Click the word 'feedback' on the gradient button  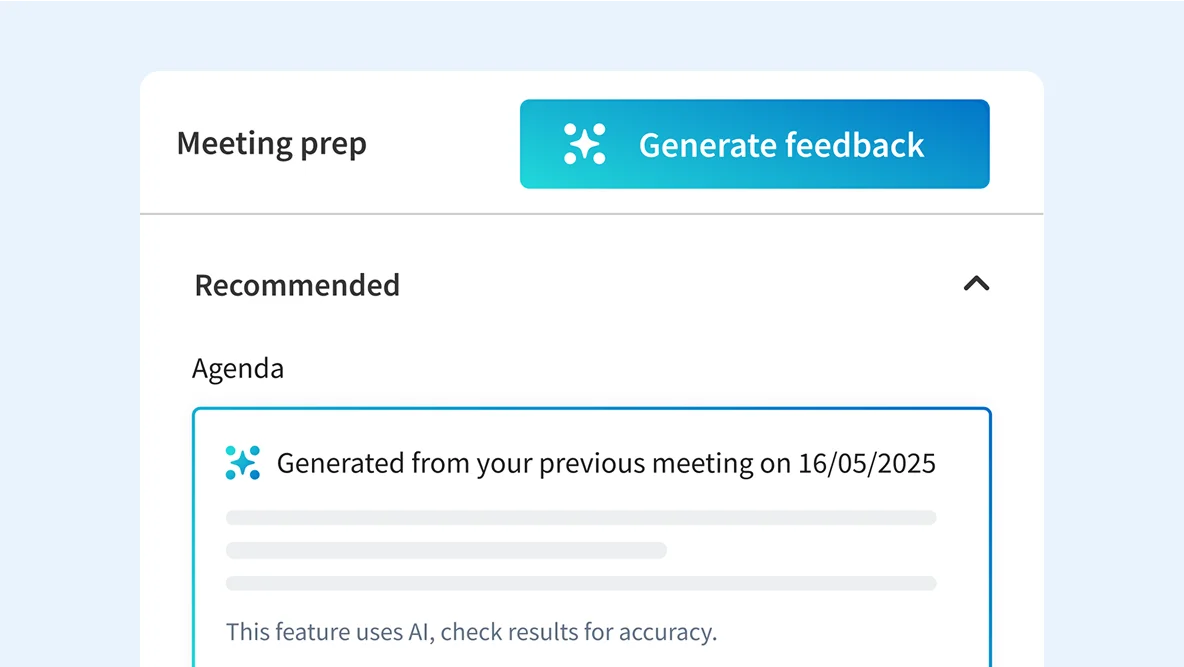coord(853,144)
